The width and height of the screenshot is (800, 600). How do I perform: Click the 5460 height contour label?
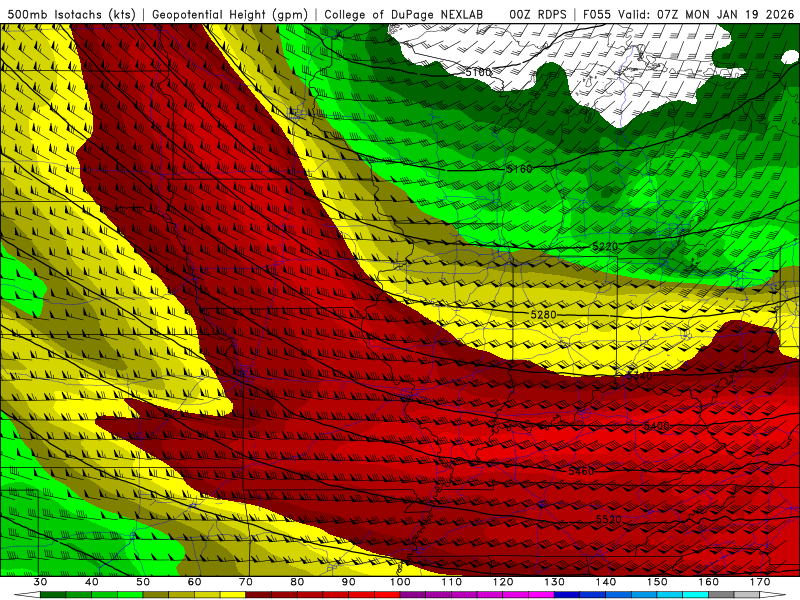click(581, 471)
